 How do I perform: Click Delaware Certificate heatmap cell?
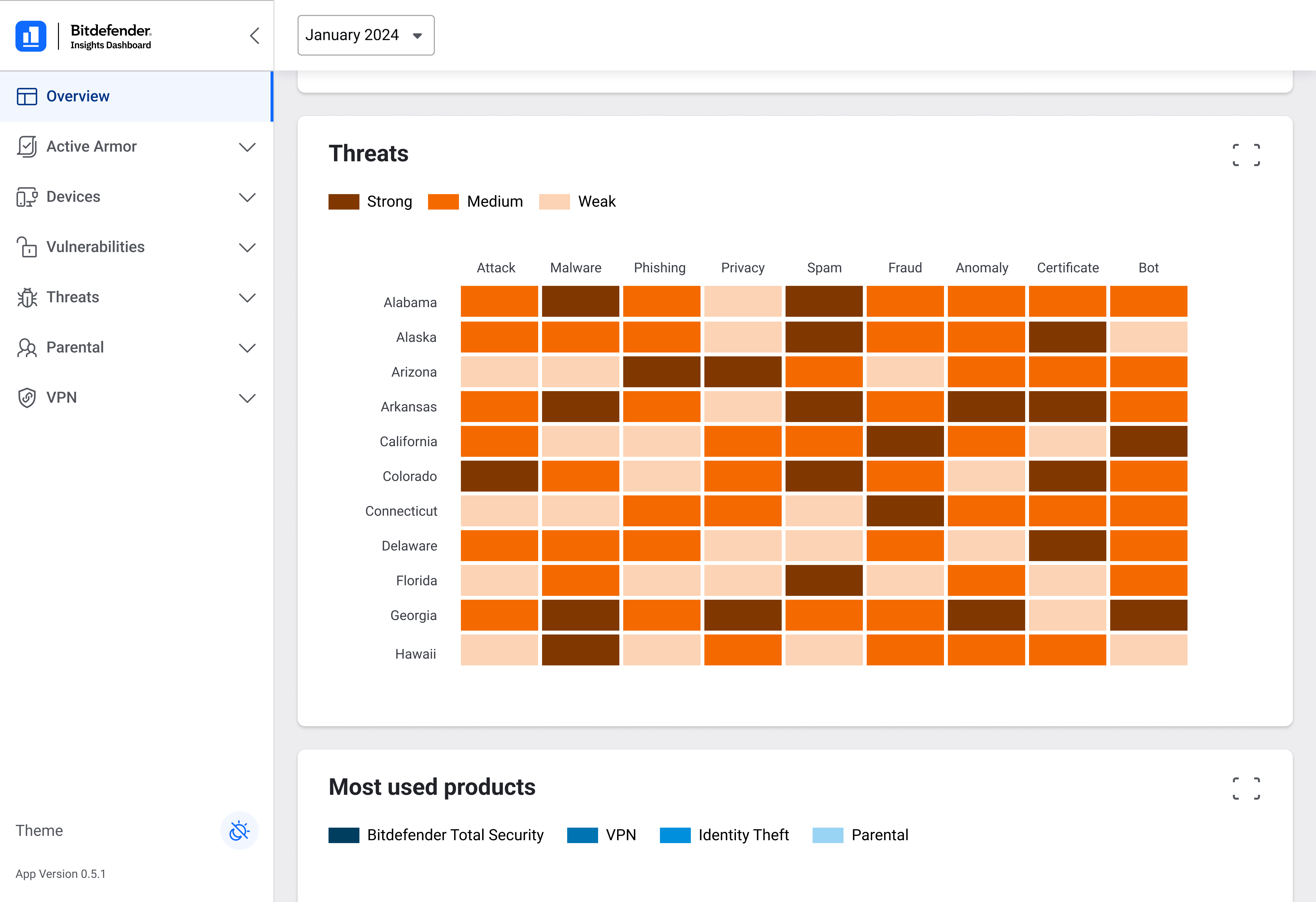[1067, 546]
